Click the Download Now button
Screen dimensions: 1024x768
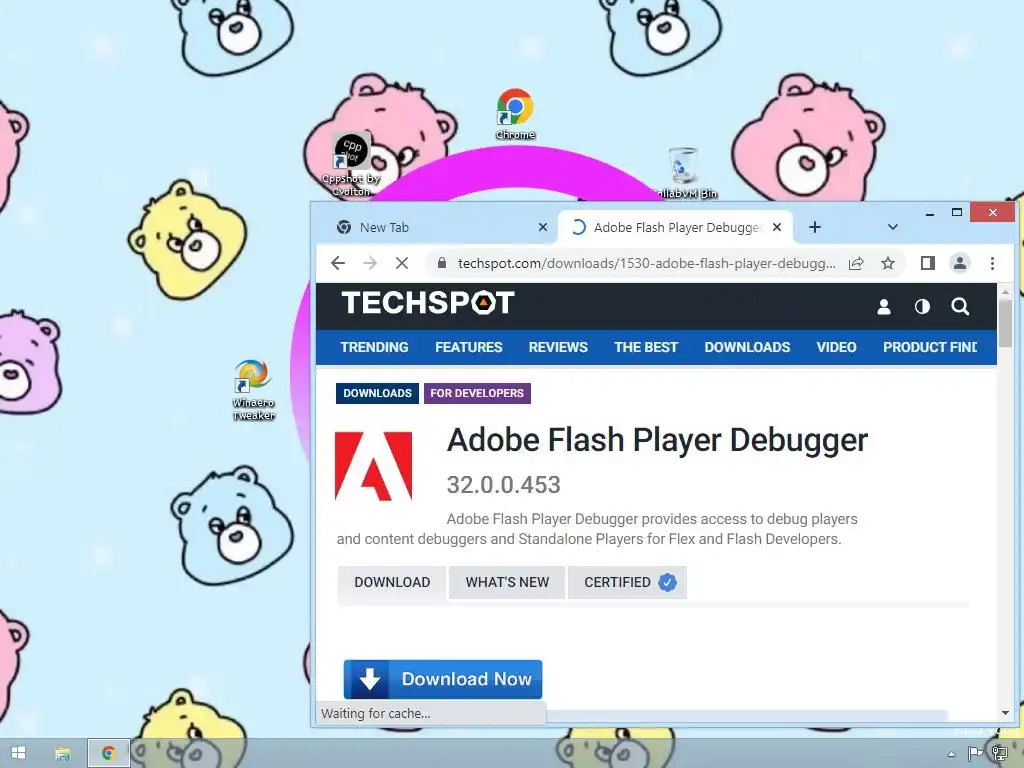pos(443,679)
